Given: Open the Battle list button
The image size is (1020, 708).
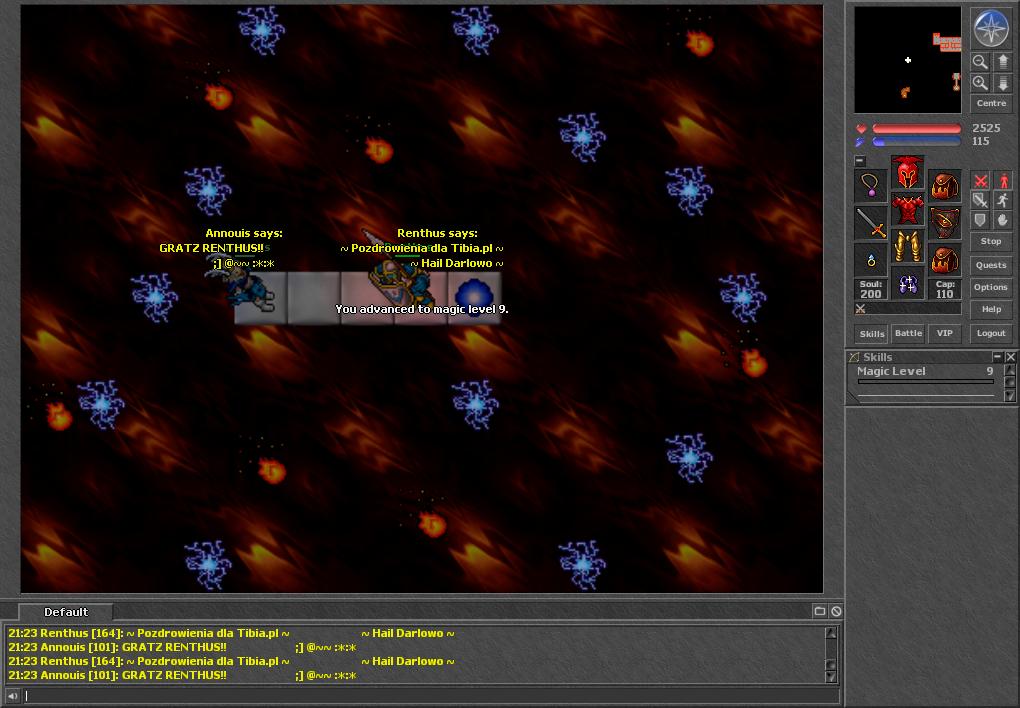Looking at the screenshot, I should tap(908, 334).
